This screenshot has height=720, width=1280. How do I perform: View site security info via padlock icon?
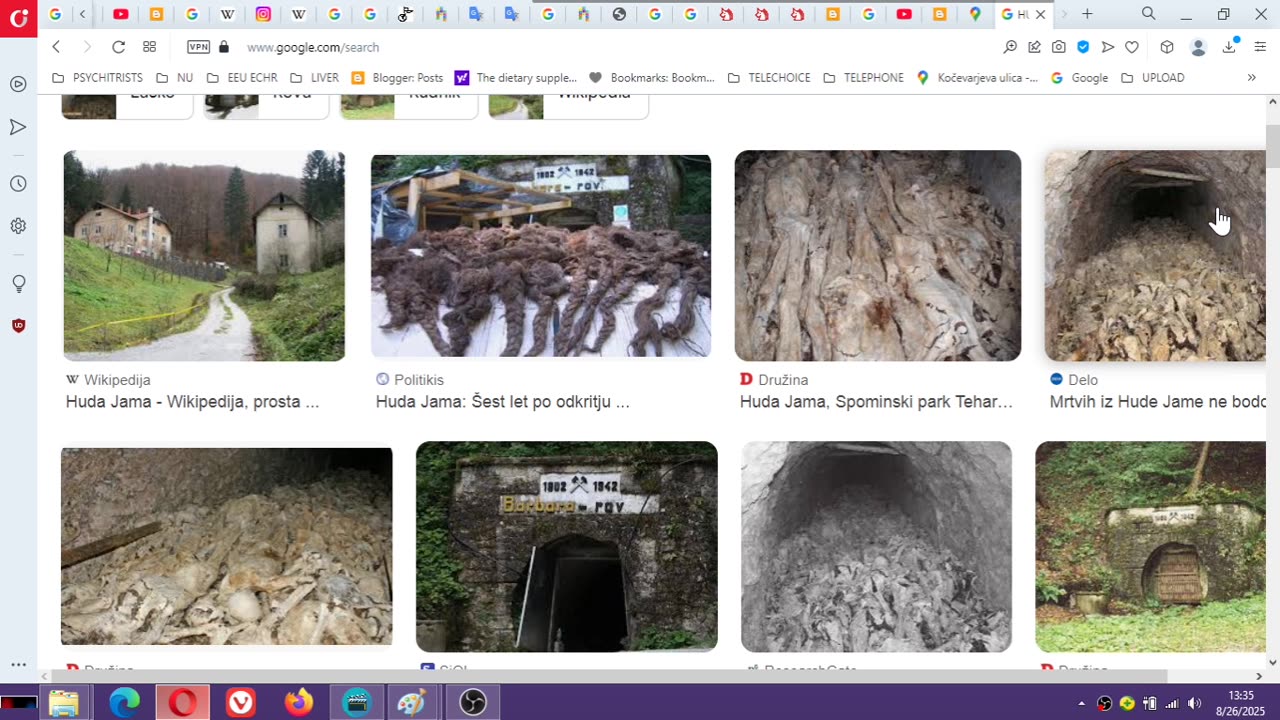point(224,47)
